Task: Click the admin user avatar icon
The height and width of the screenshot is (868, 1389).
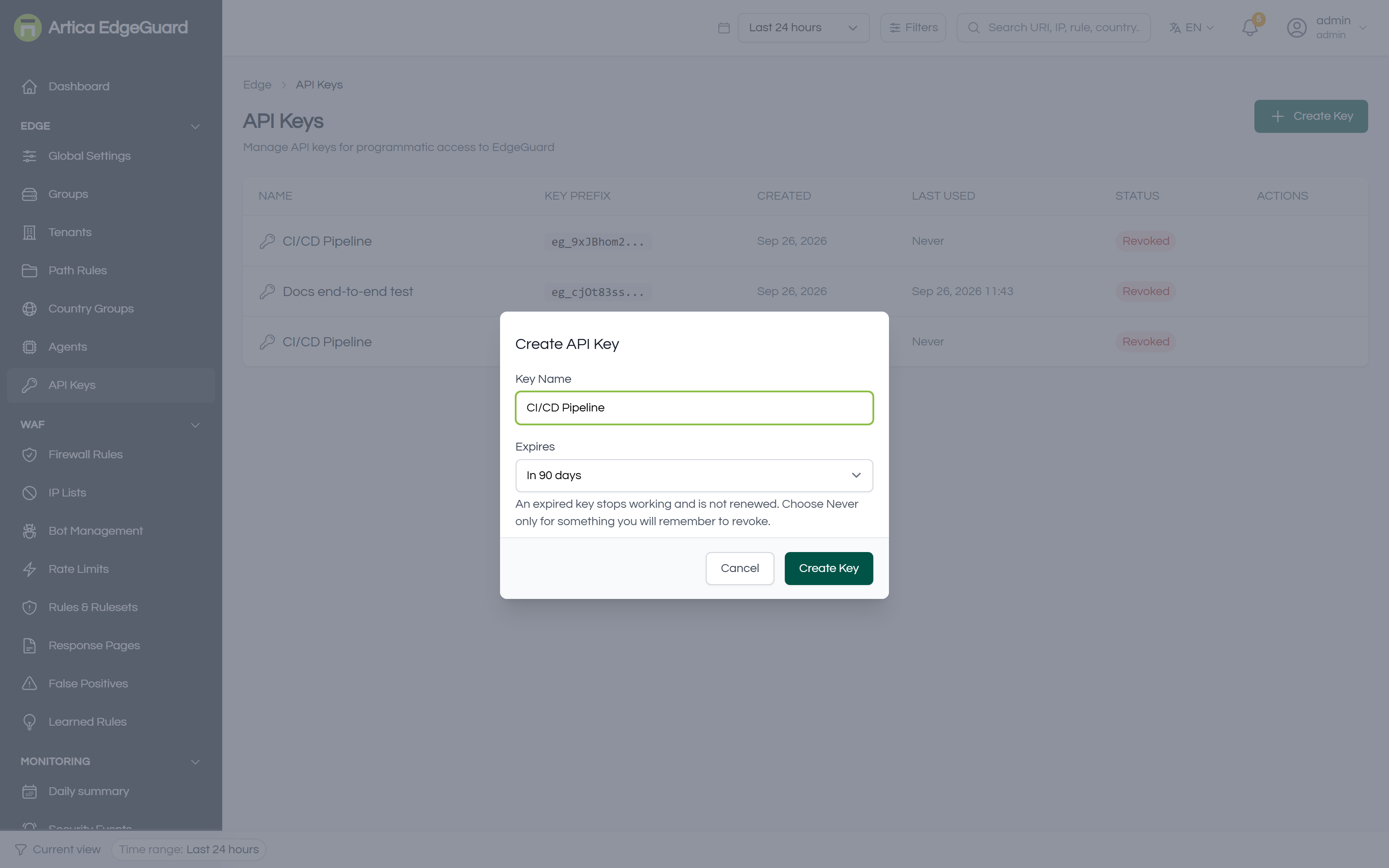Action: point(1297,27)
